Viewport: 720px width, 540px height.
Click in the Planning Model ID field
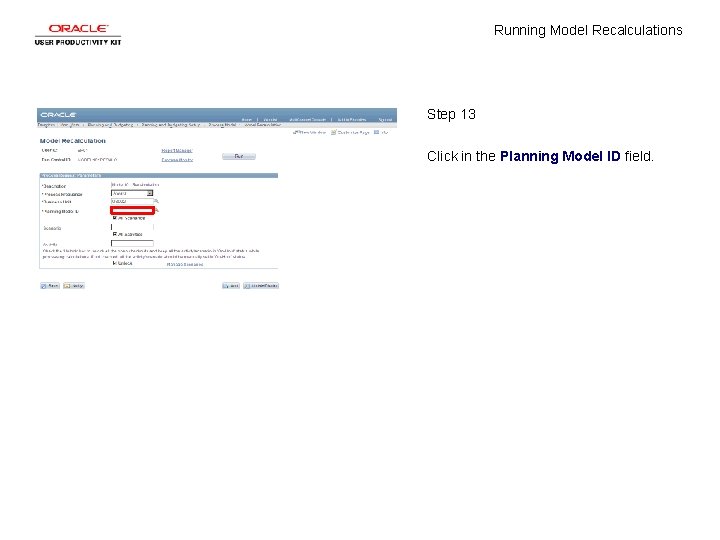coord(132,210)
